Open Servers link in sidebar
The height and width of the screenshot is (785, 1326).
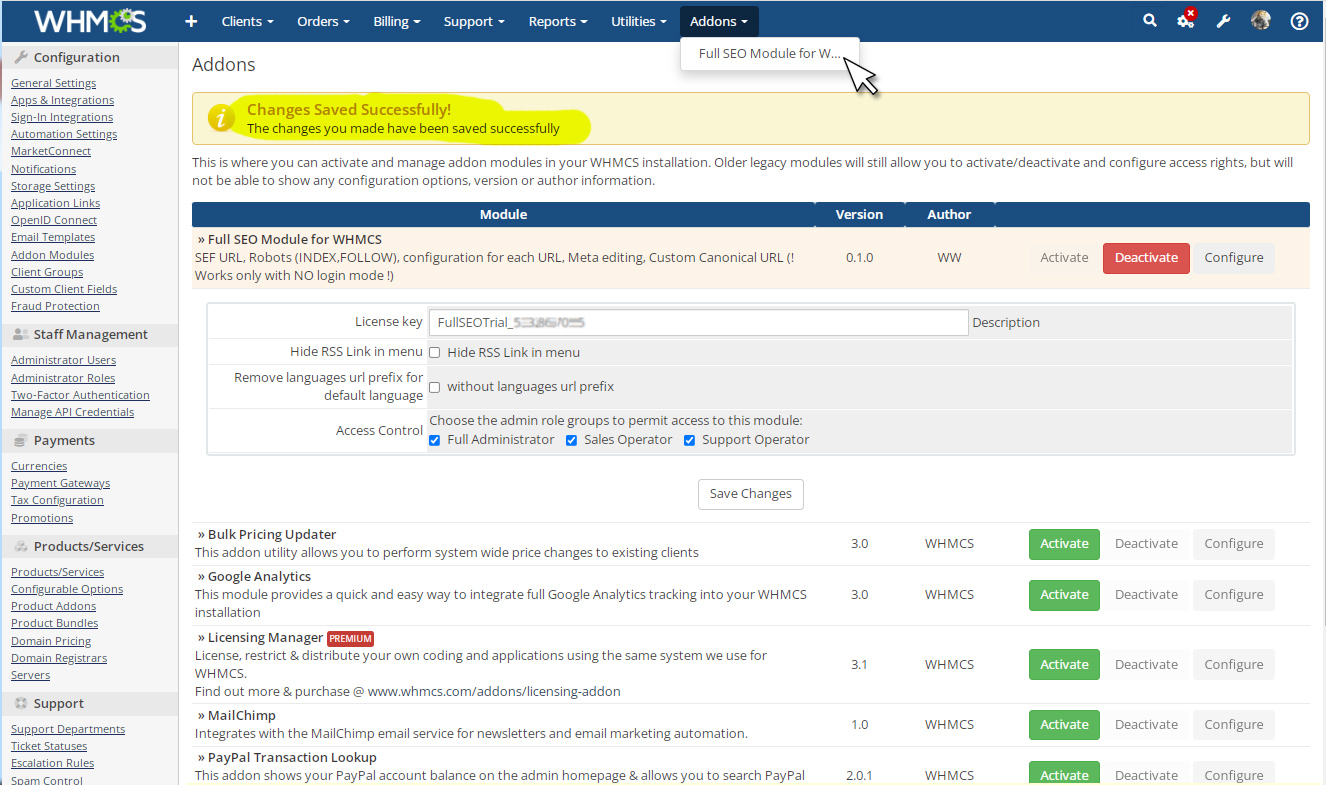pos(30,675)
